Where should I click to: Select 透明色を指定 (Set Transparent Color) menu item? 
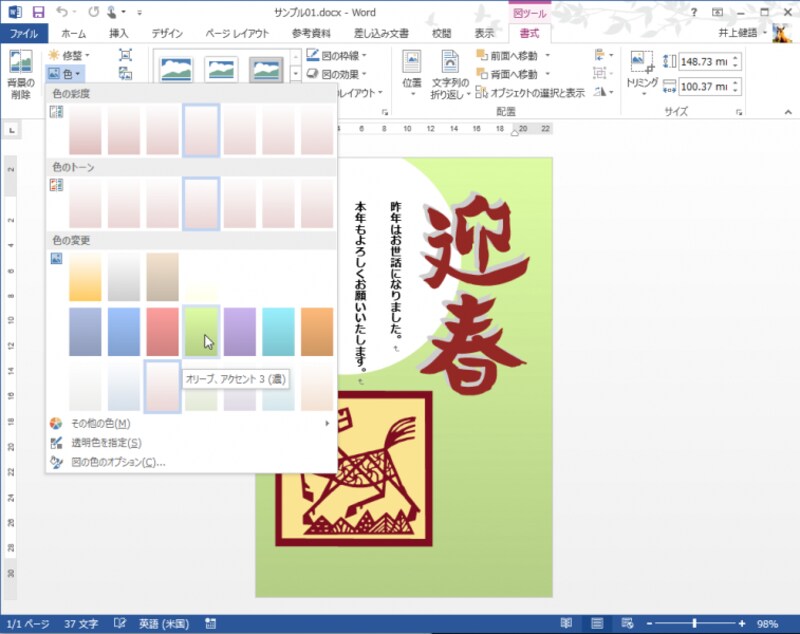tap(105, 442)
